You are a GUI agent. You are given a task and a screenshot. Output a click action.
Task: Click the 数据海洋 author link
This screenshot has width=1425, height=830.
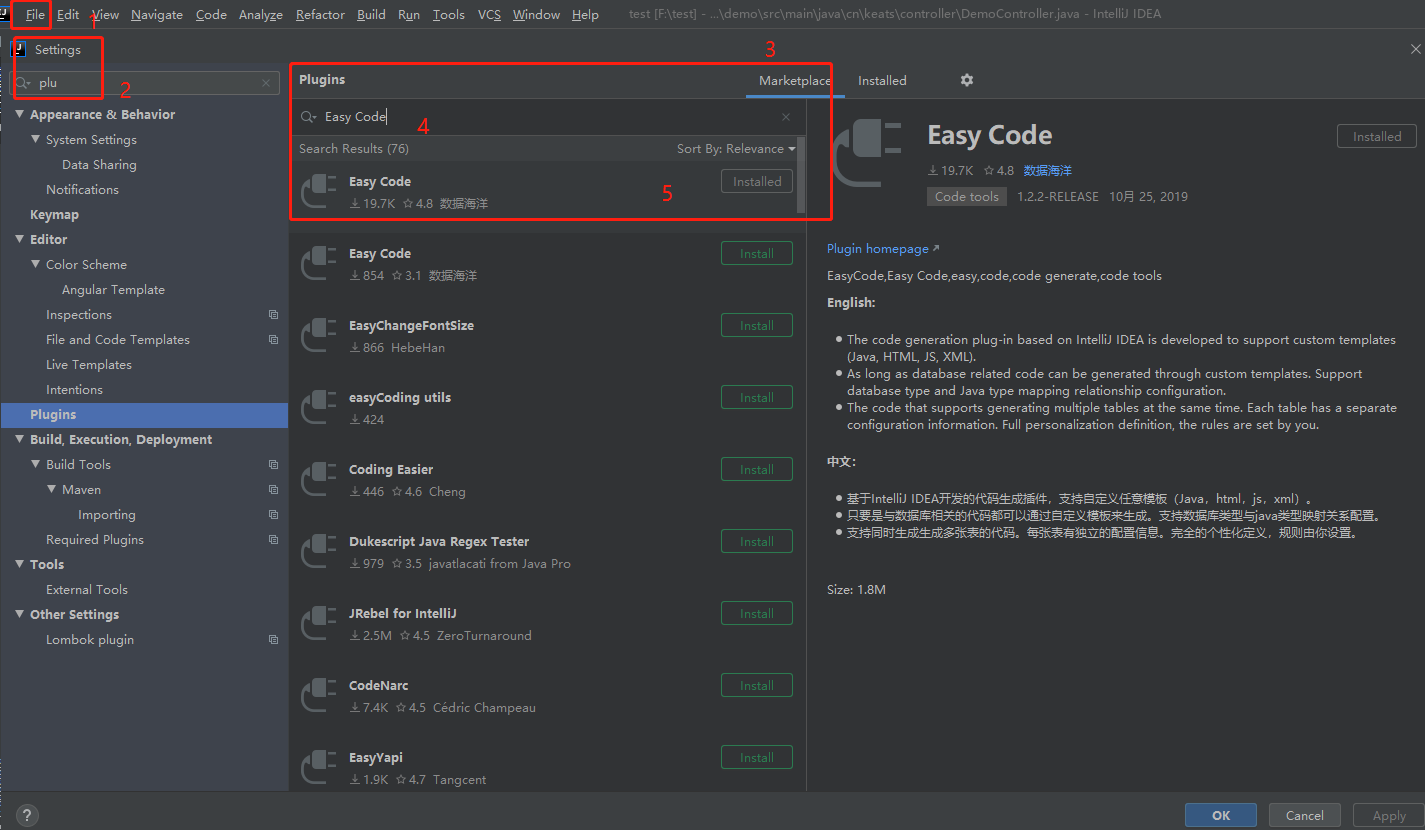pyautogui.click(x=1049, y=170)
